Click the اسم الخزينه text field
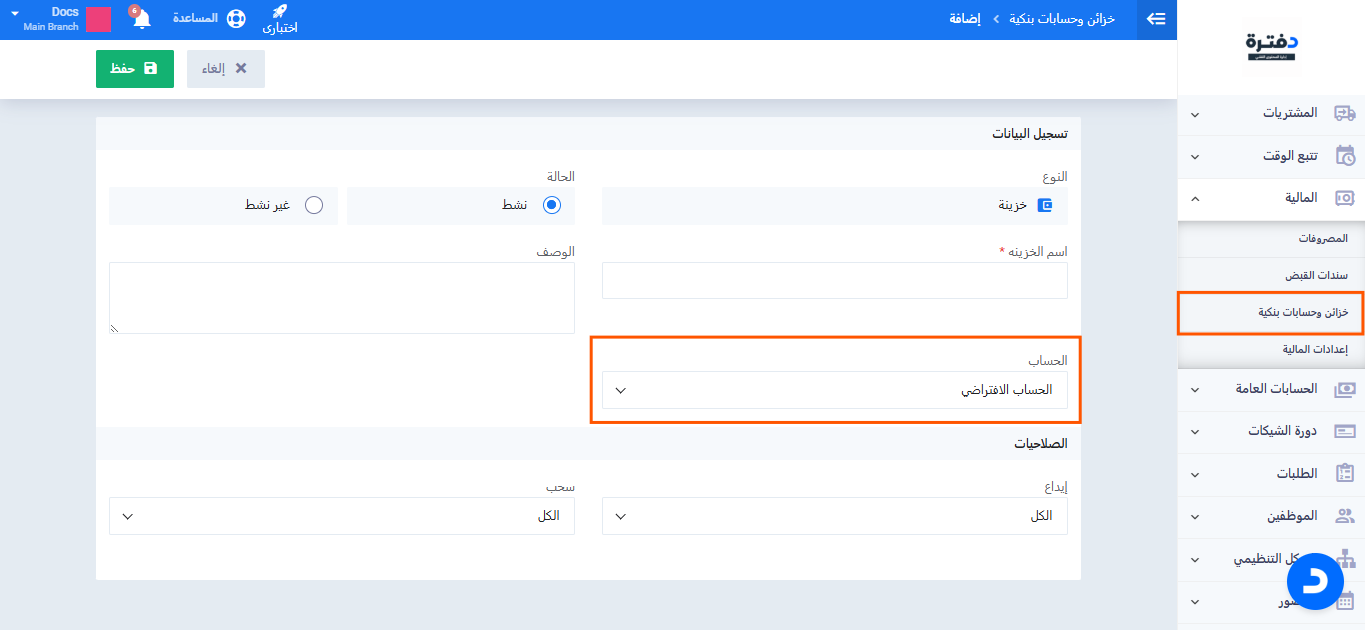 (x=834, y=281)
